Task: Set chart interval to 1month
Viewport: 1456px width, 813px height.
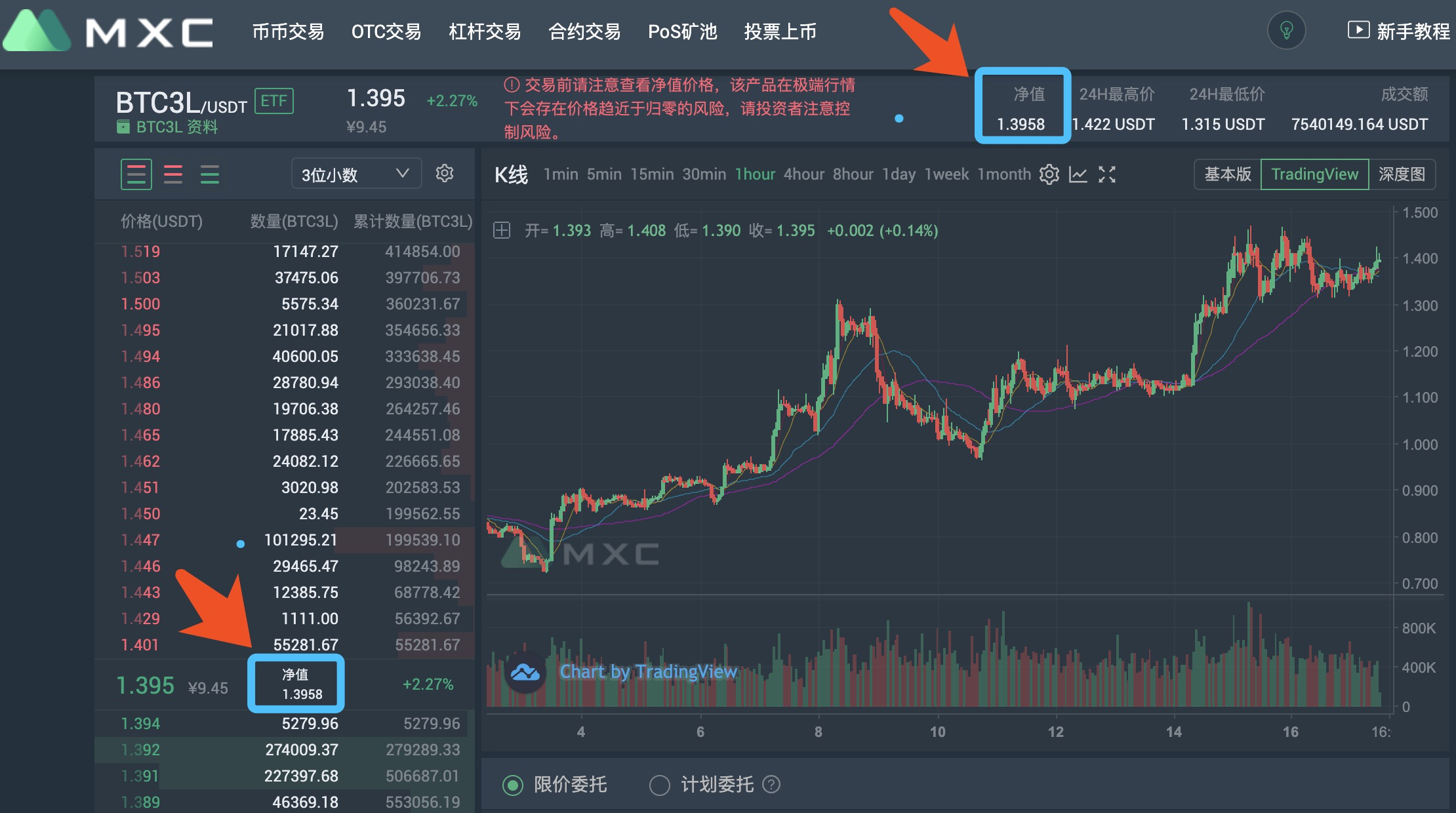Action: tap(1004, 174)
